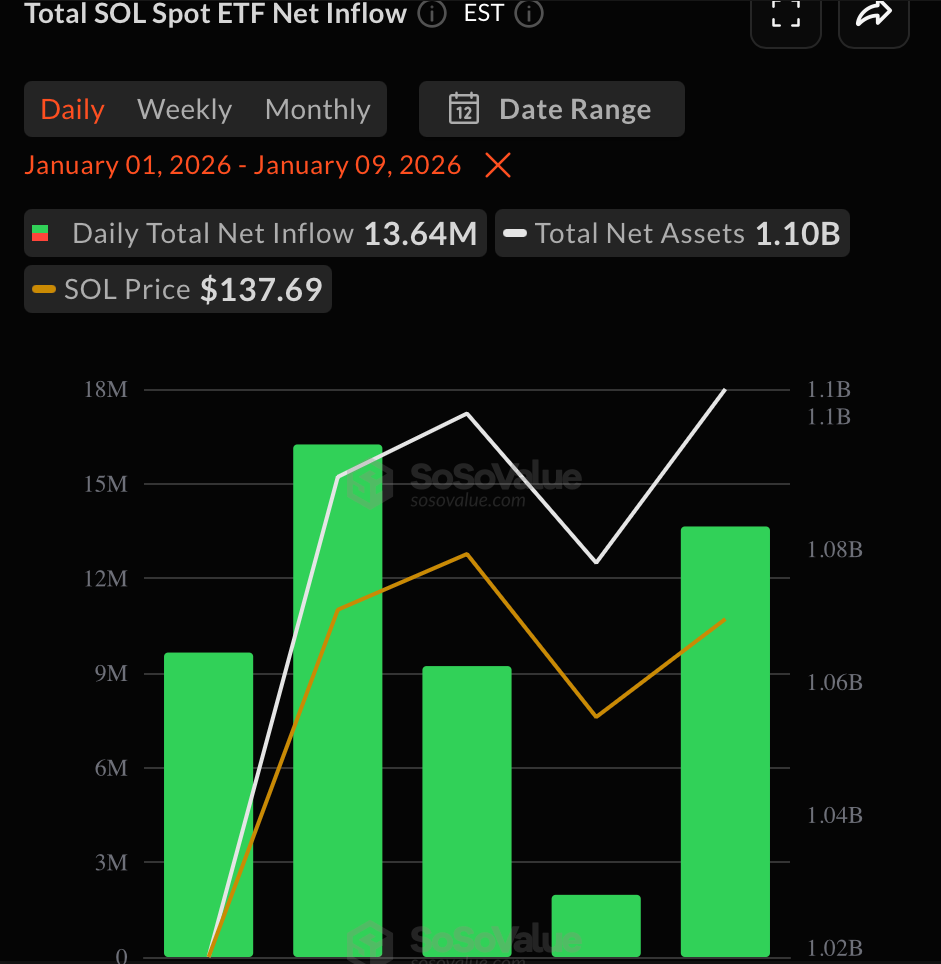The height and width of the screenshot is (964, 941).
Task: Toggle the Daily Total Net Inflow series
Action: coord(255,233)
